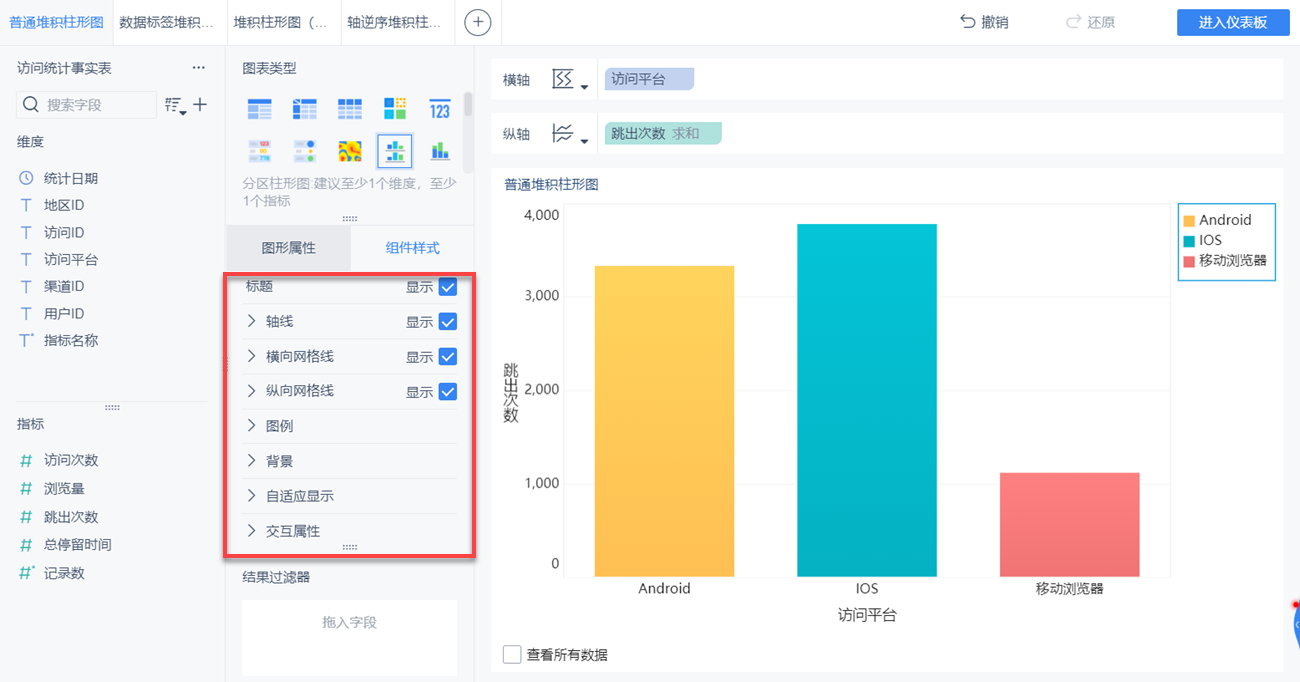This screenshot has width=1300, height=682.
Task: Click the search magnifier icon
Action: (31, 104)
